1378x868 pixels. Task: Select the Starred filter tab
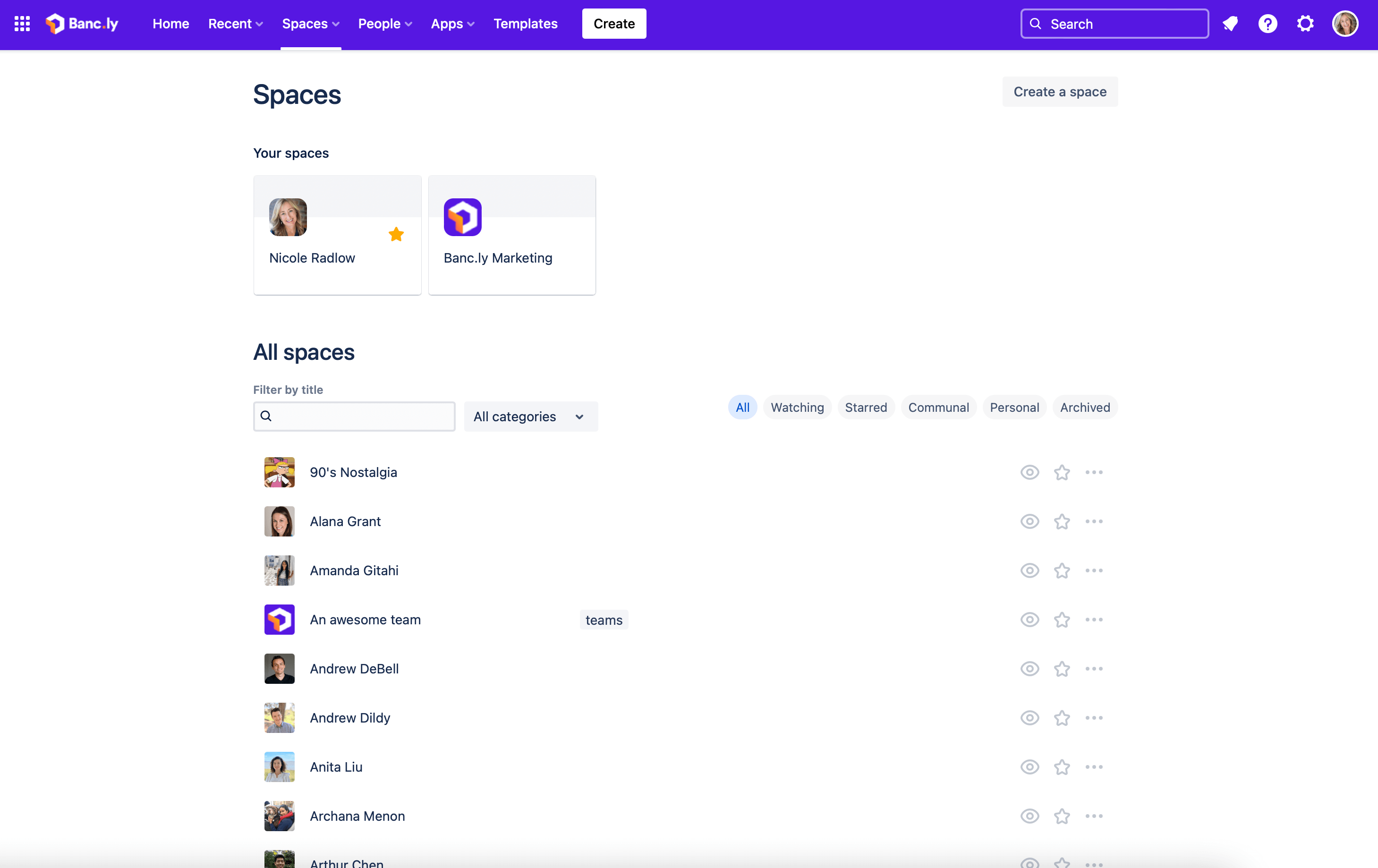click(865, 407)
